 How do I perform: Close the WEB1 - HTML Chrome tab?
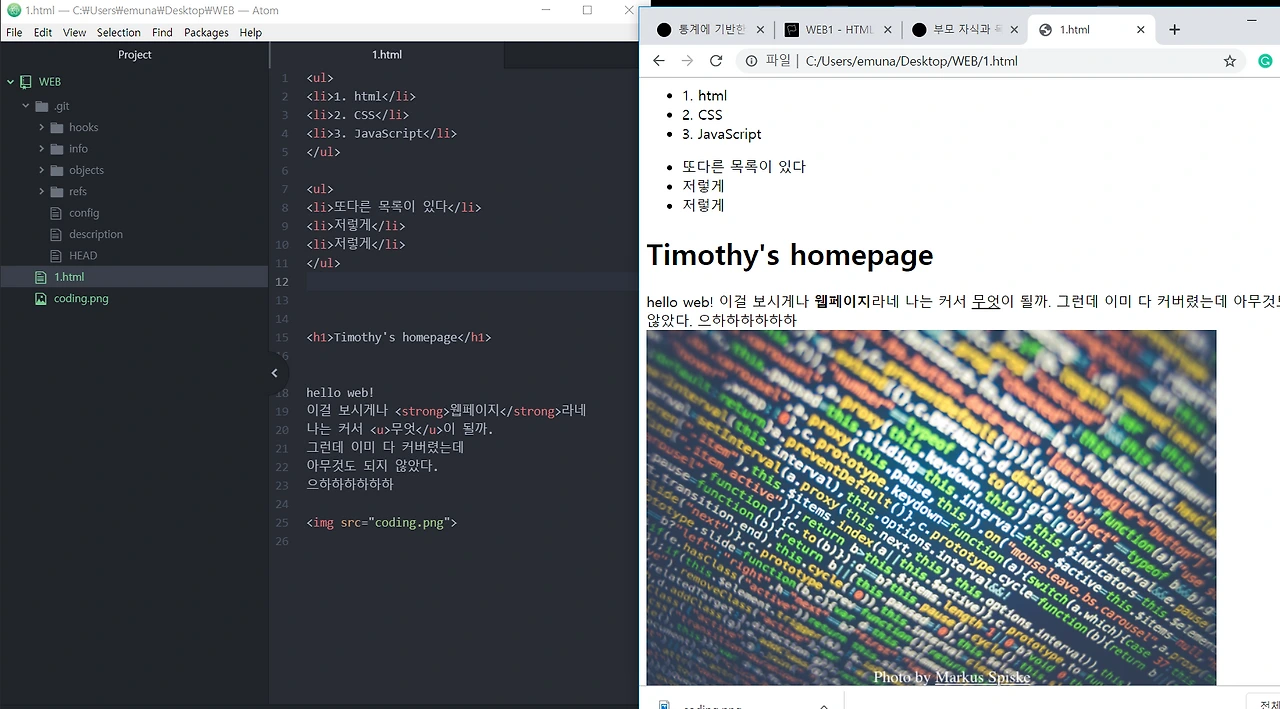tap(886, 30)
